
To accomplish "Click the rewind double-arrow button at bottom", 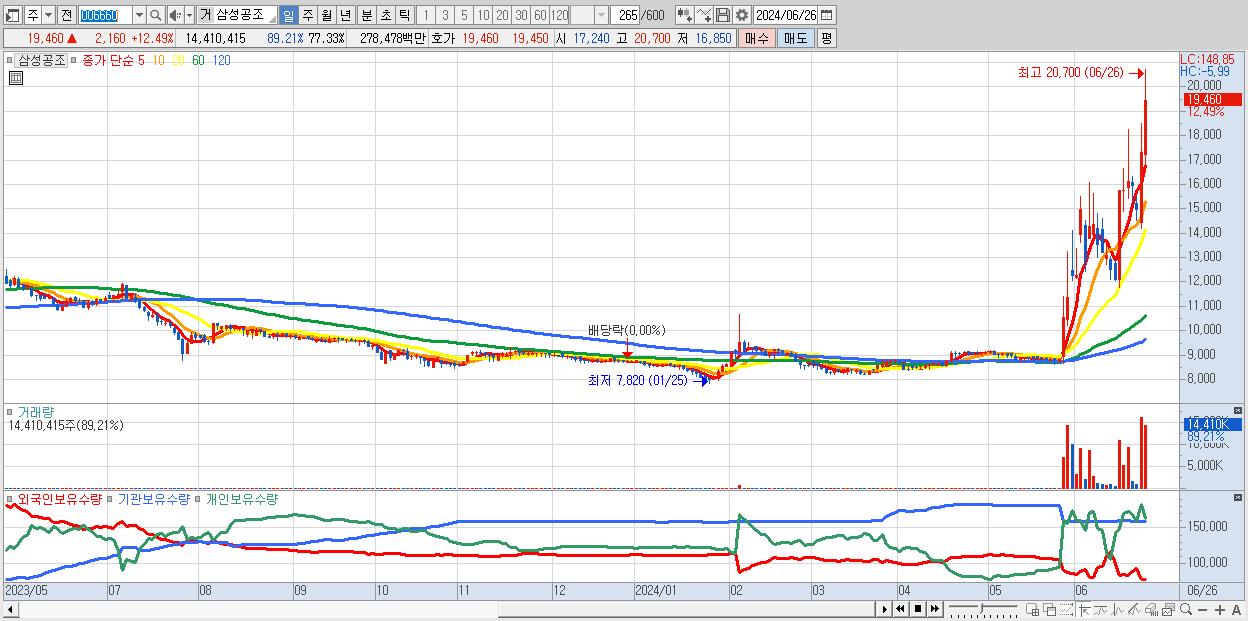I will pos(900,609).
